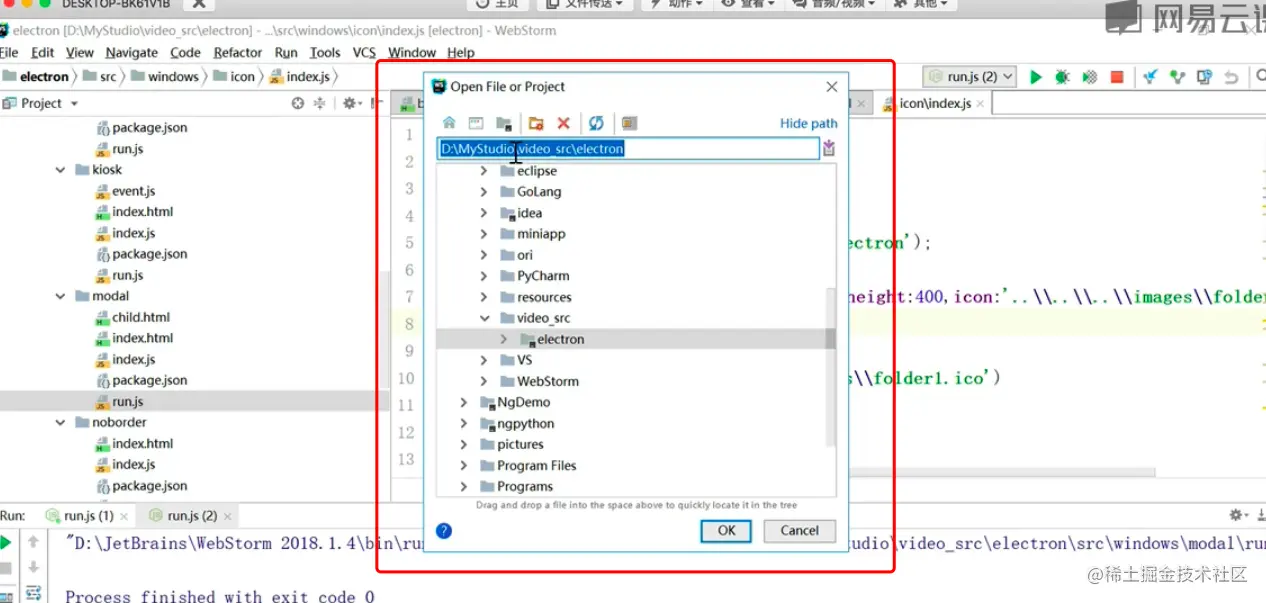Open the Refactor menu
The width and height of the screenshot is (1266, 603).
(238, 52)
